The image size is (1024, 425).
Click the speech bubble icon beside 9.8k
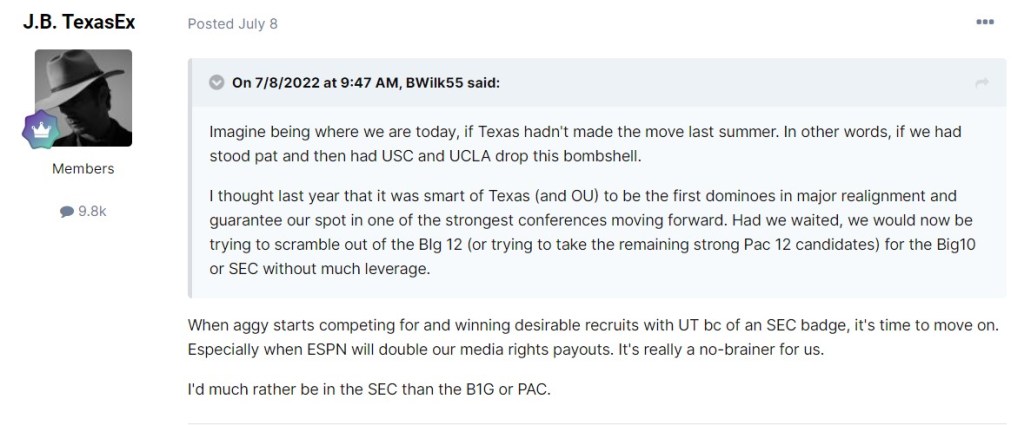(x=66, y=211)
